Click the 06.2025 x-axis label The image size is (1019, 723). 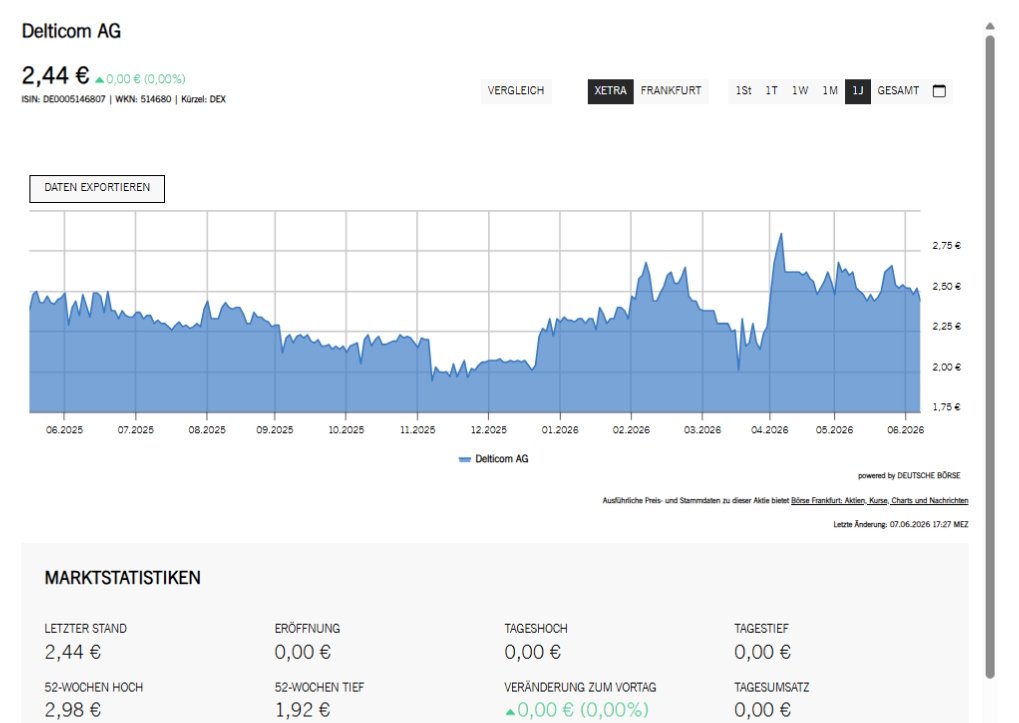(64, 430)
